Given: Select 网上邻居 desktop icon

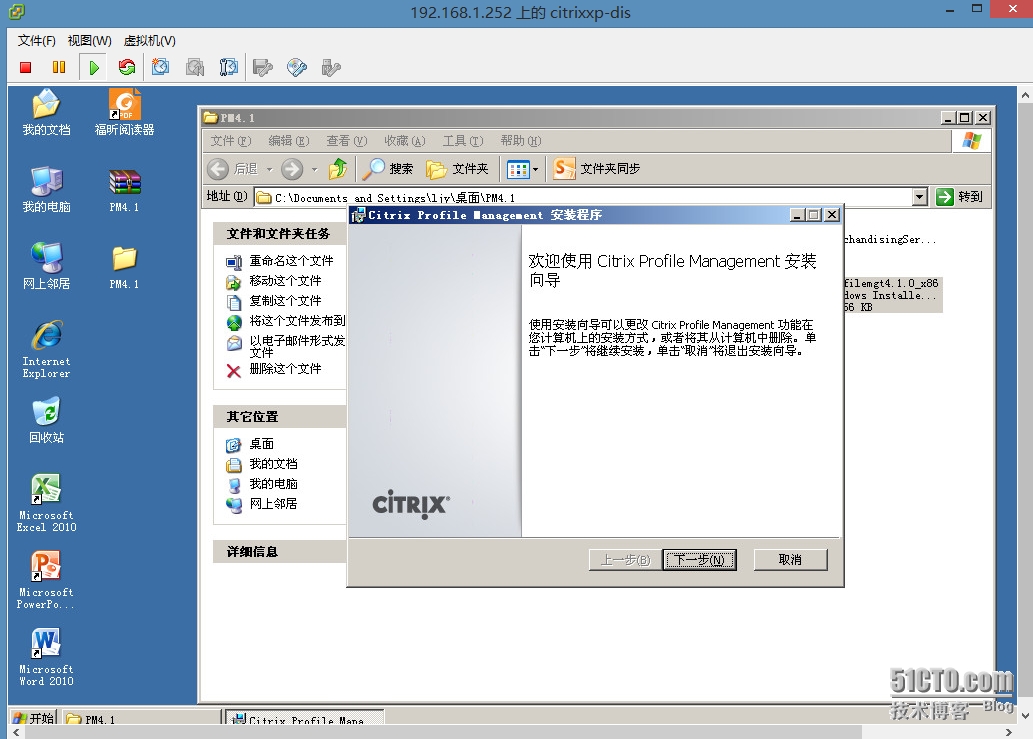Looking at the screenshot, I should click(x=46, y=267).
